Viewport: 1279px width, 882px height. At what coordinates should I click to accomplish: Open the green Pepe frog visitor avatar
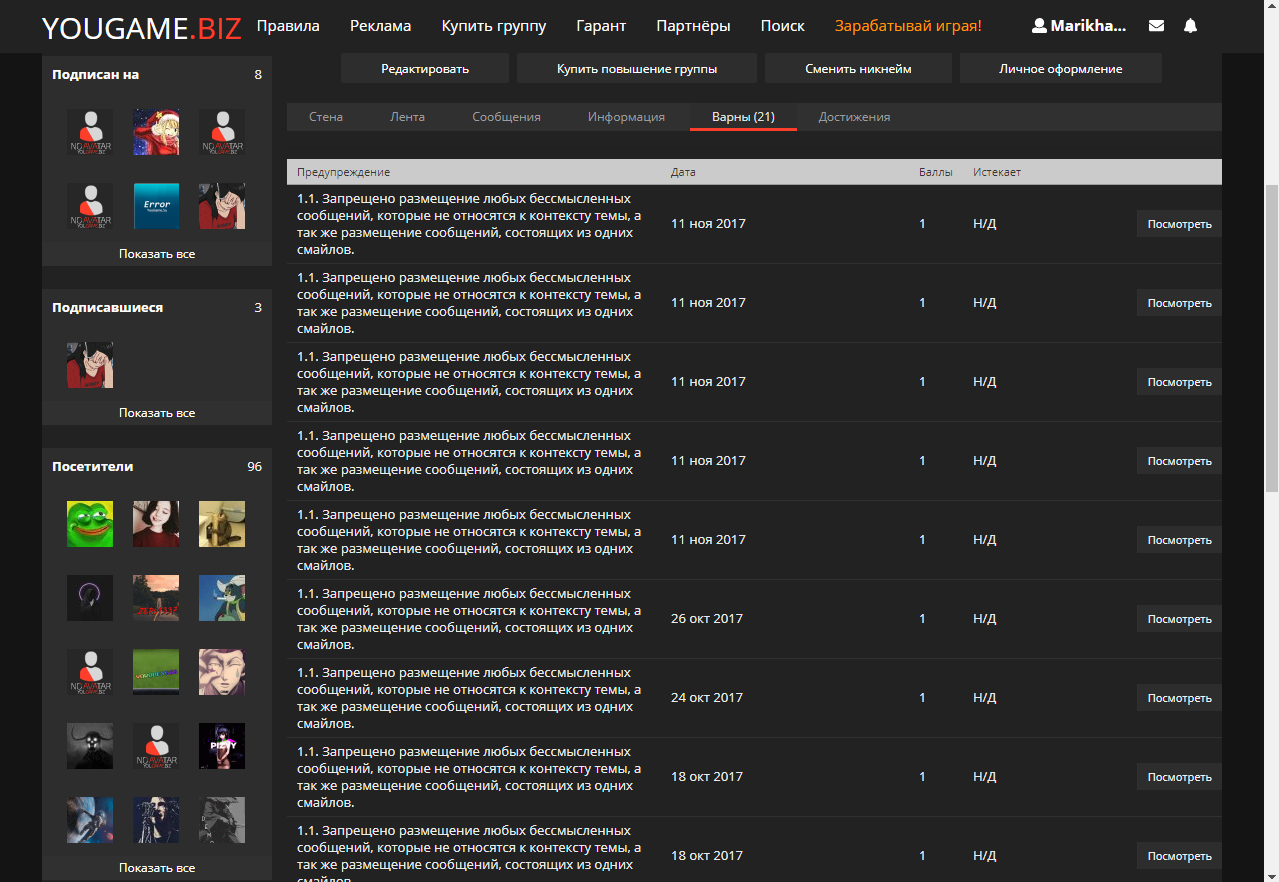coord(90,524)
